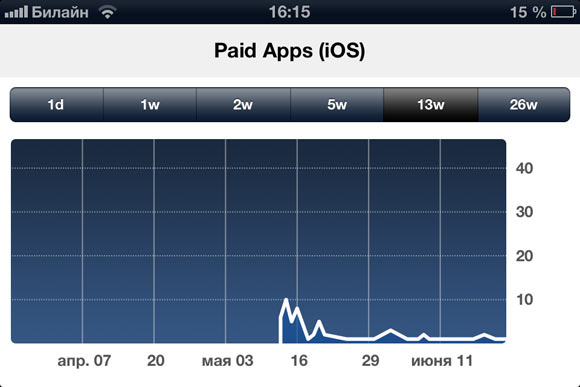The width and height of the screenshot is (580, 387).
Task: Show the 5w sales range
Action: pyautogui.click(x=337, y=105)
